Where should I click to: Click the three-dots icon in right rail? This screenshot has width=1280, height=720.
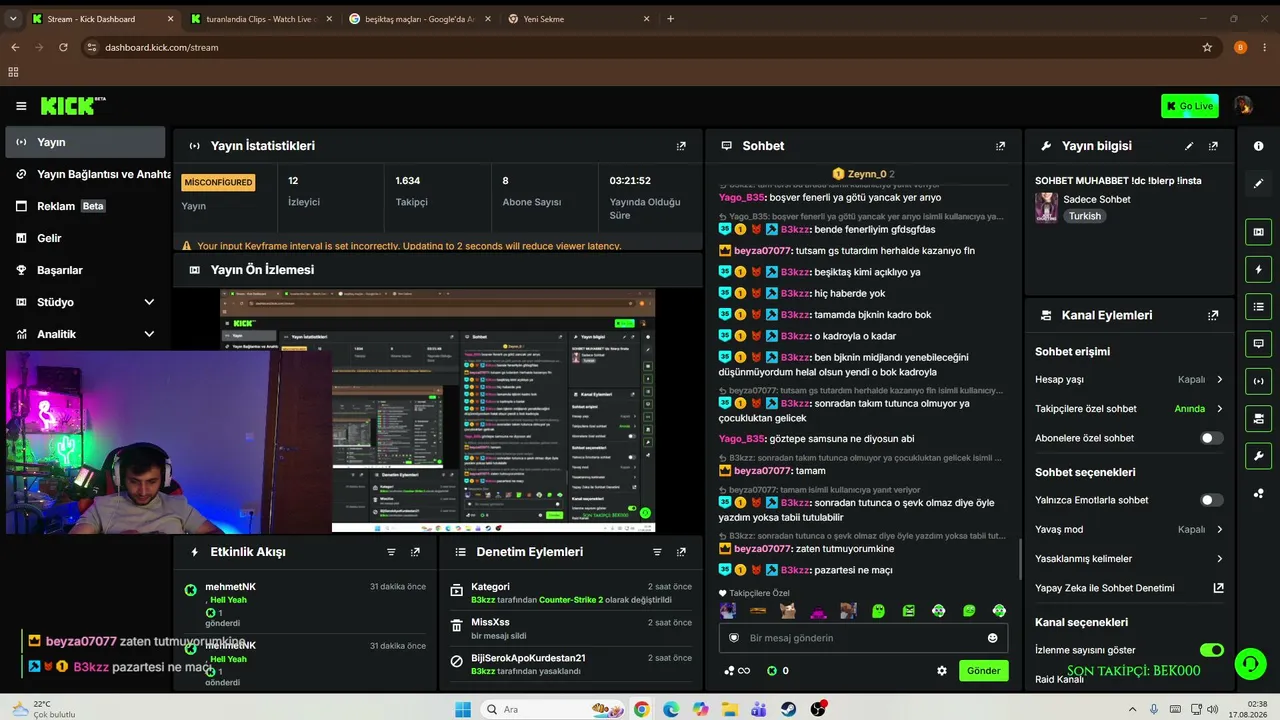1258,493
